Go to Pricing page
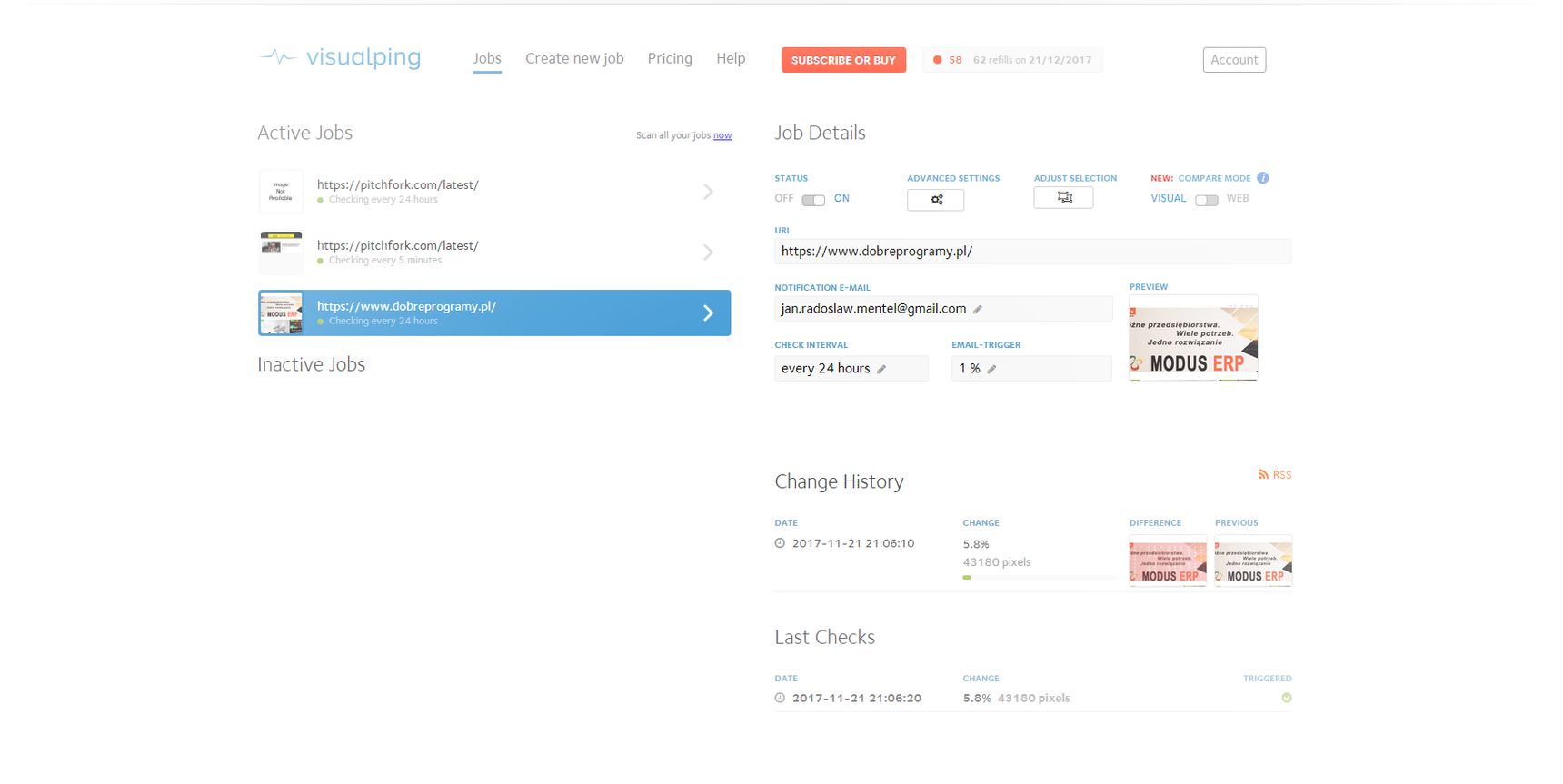 670,58
